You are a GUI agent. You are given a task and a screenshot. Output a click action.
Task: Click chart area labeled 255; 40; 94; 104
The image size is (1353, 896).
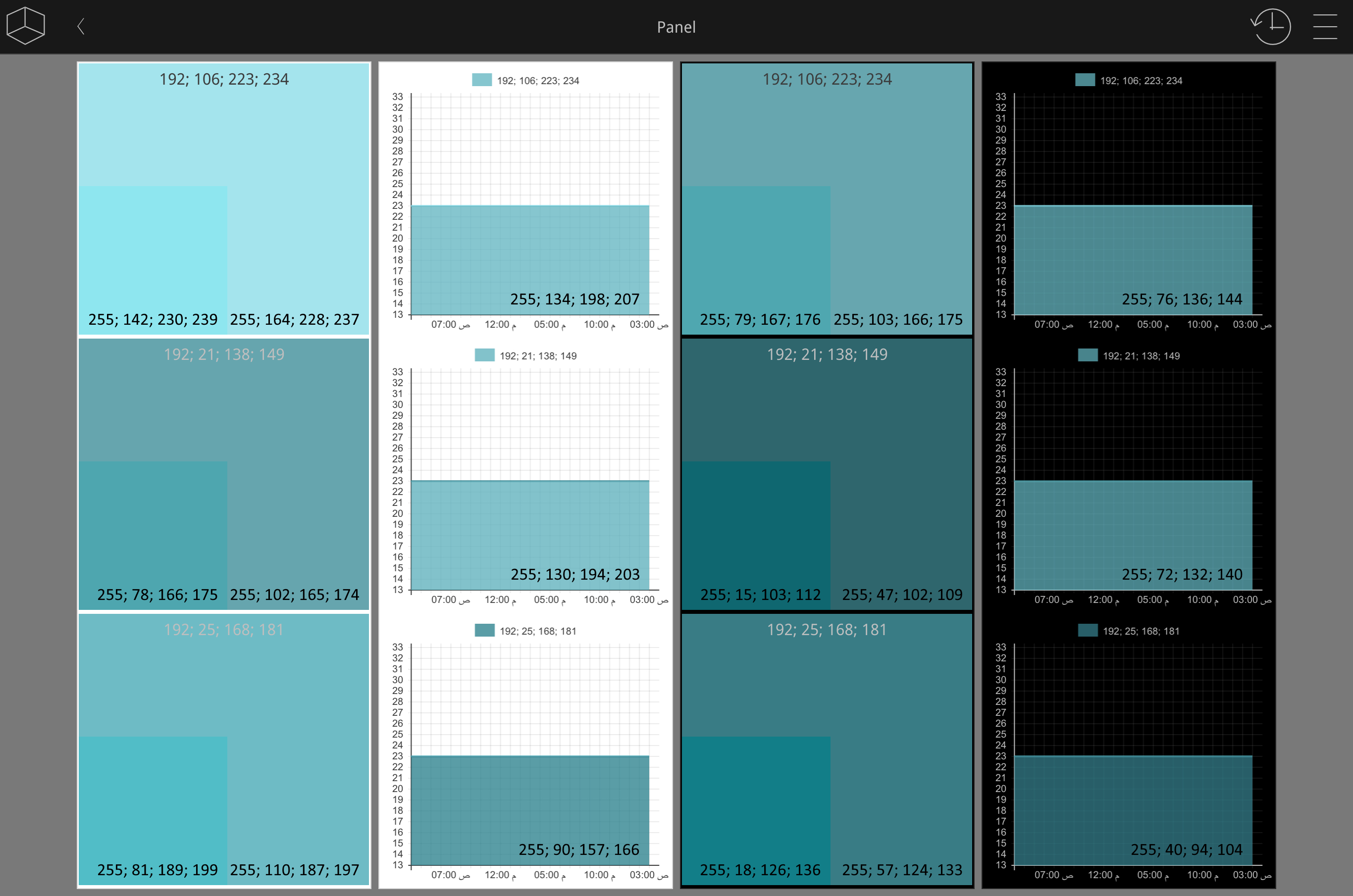[1133, 810]
